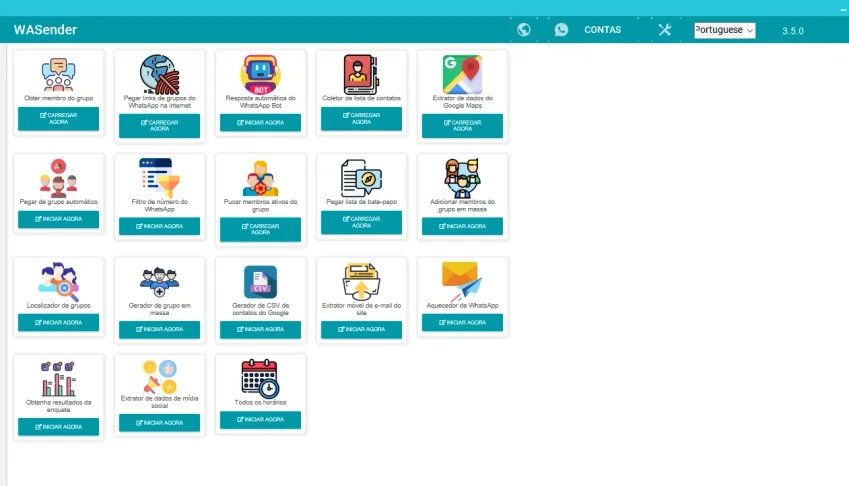Click the version number 3.5.0

click(x=793, y=31)
